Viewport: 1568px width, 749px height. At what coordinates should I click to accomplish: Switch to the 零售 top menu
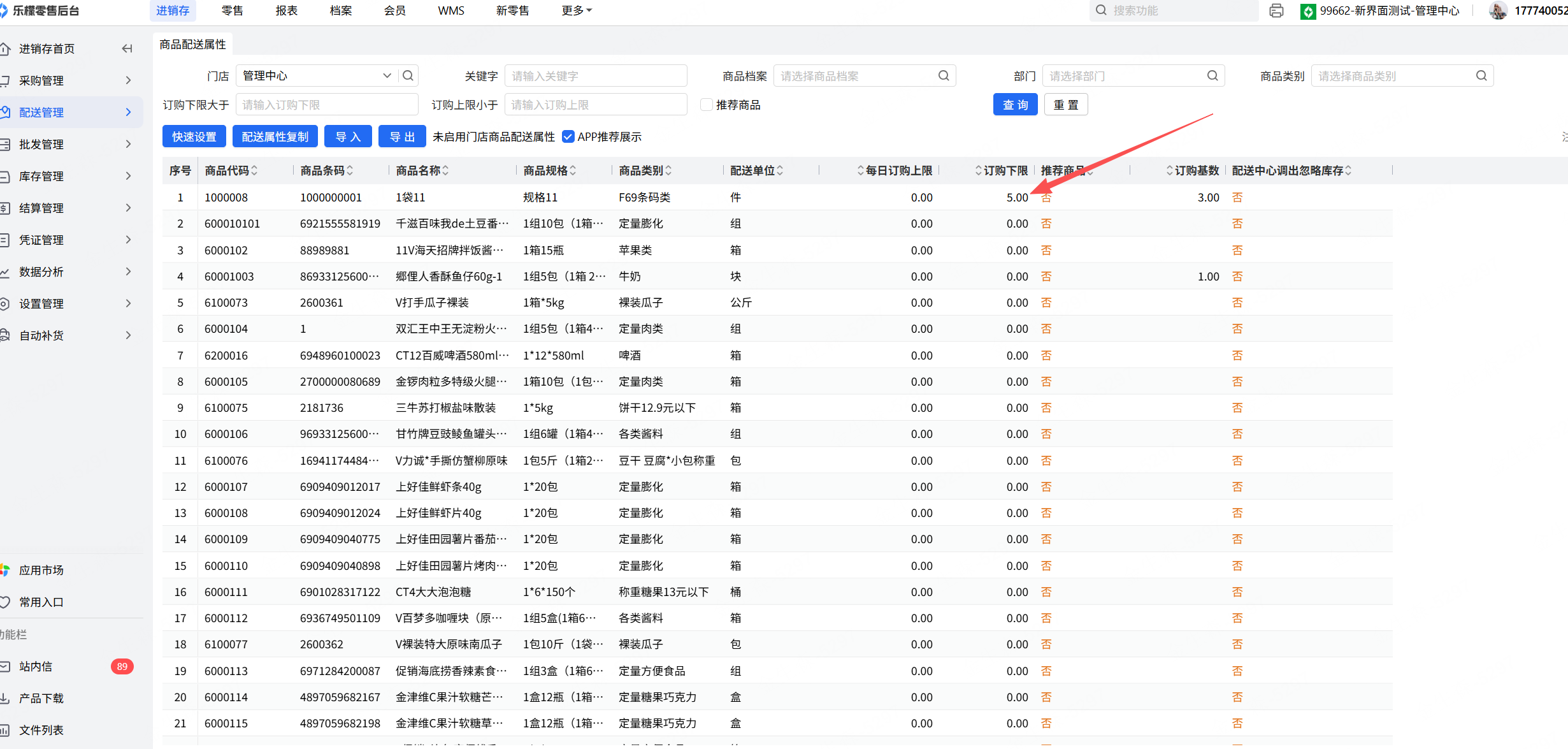(x=232, y=11)
